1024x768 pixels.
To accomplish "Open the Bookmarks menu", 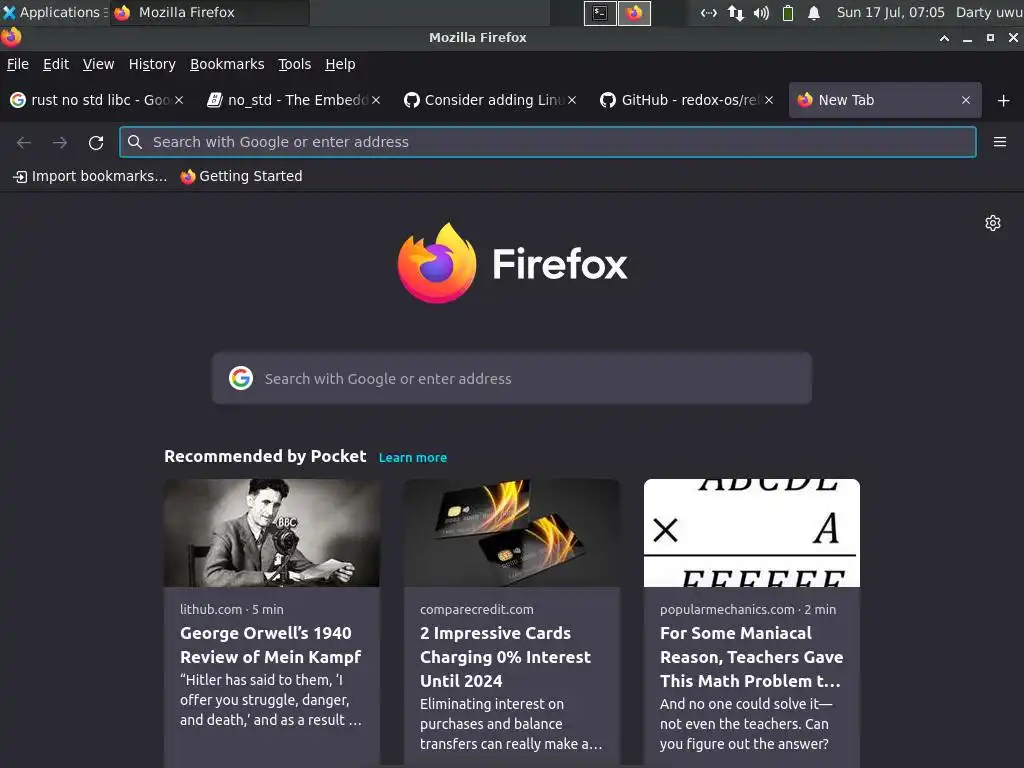I will click(227, 64).
